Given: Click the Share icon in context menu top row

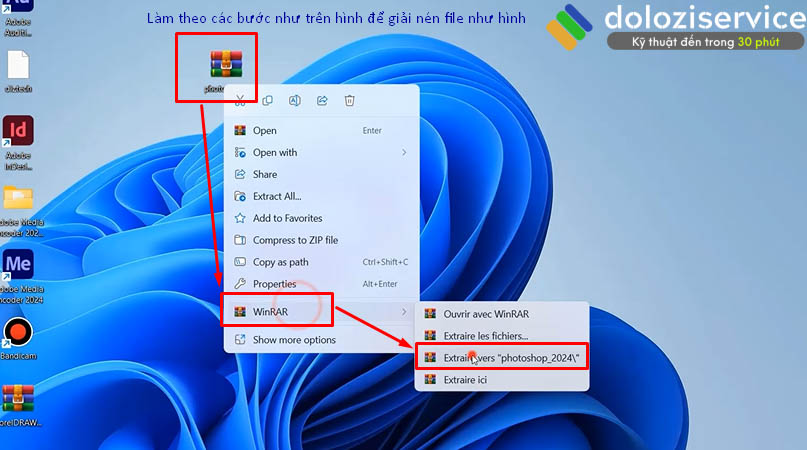Looking at the screenshot, I should [x=322, y=100].
